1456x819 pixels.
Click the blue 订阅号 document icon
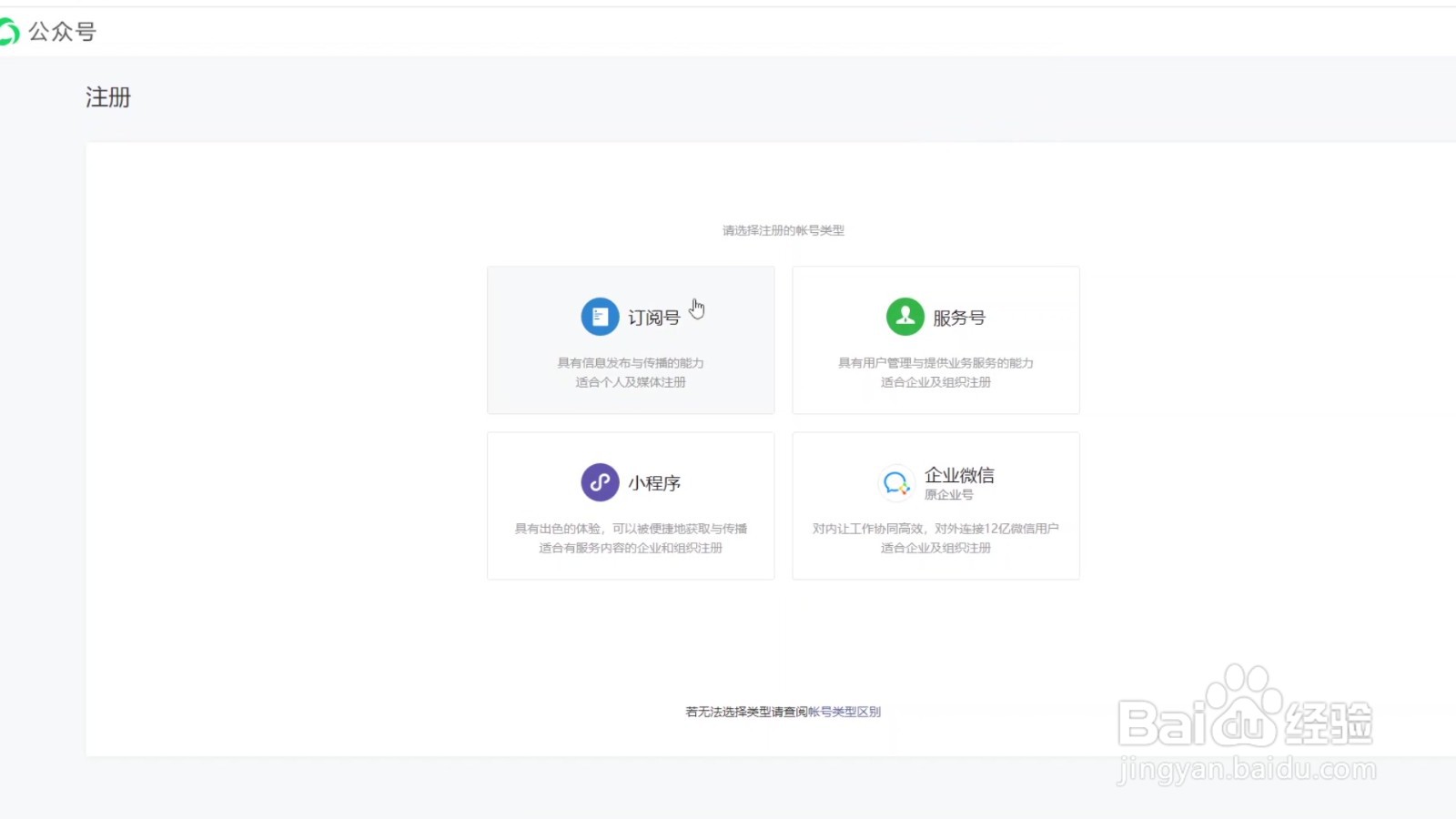(x=600, y=317)
